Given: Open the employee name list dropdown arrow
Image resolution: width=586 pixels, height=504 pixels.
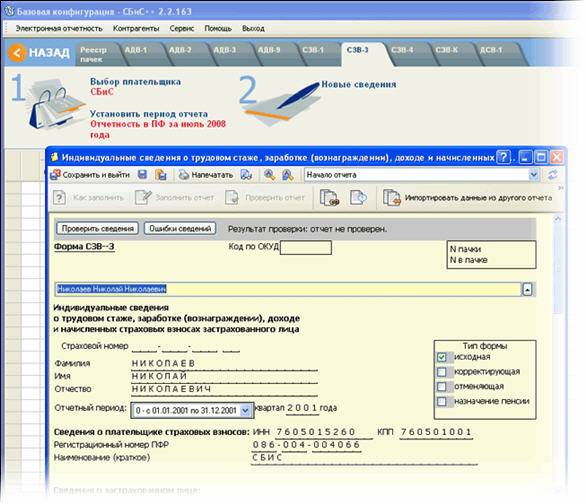Looking at the screenshot, I should (x=527, y=289).
